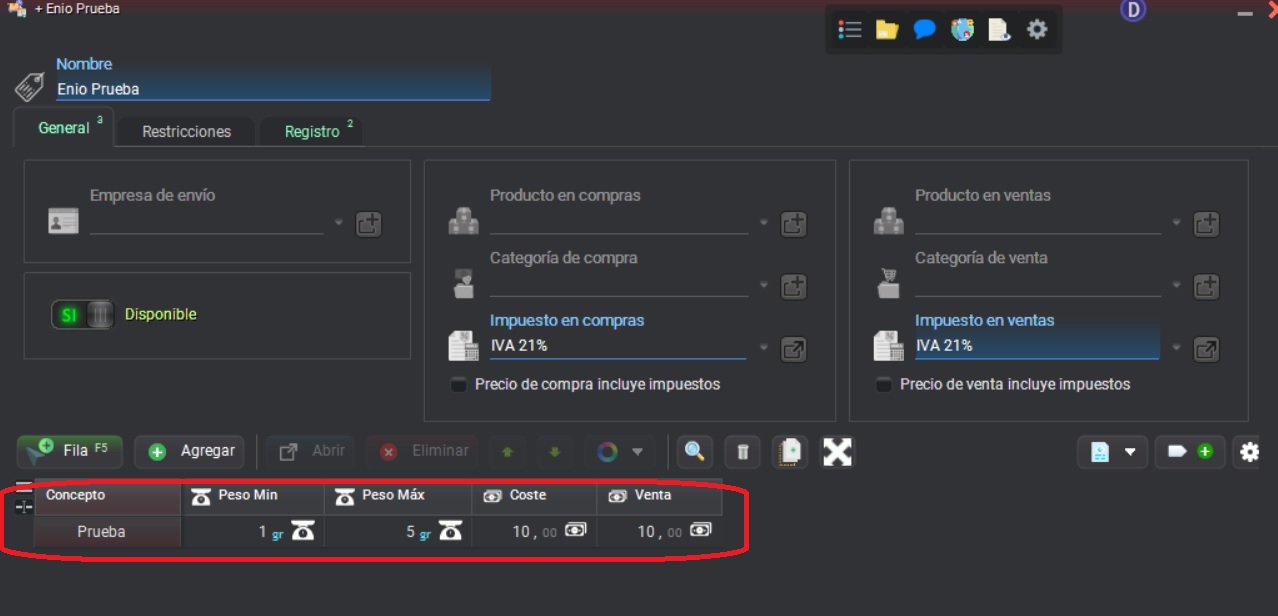The image size is (1278, 616).
Task: Check Precio de venta incluye impuestos
Action: click(x=883, y=385)
